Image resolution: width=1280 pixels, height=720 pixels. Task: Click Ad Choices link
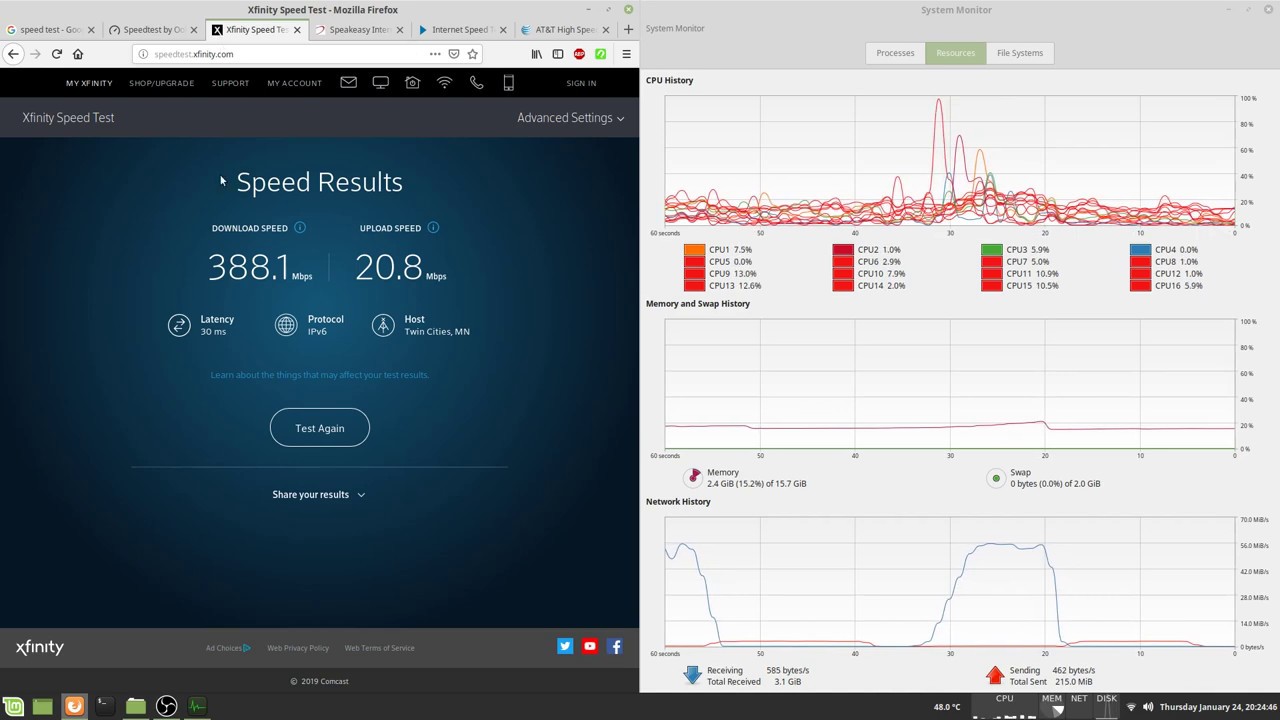tap(228, 648)
